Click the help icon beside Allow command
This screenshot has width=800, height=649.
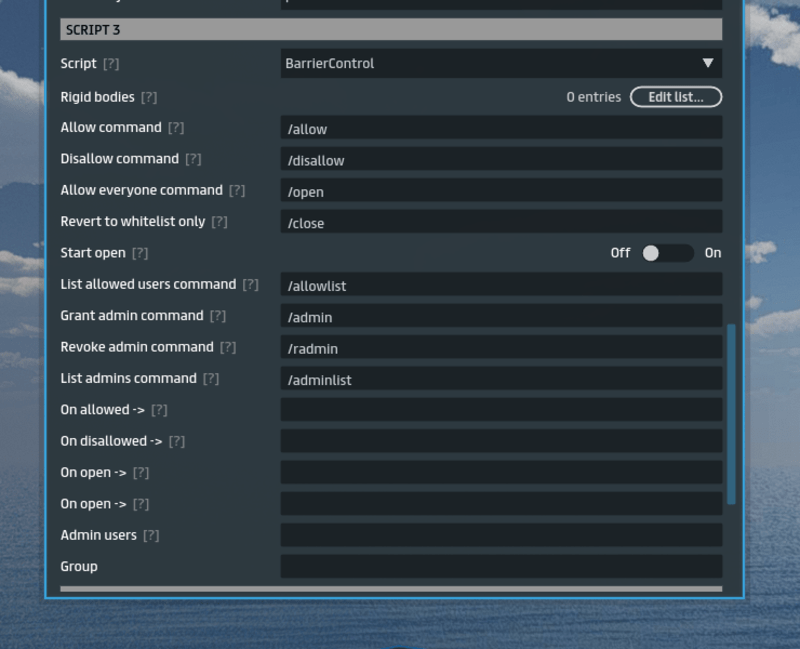coord(176,128)
